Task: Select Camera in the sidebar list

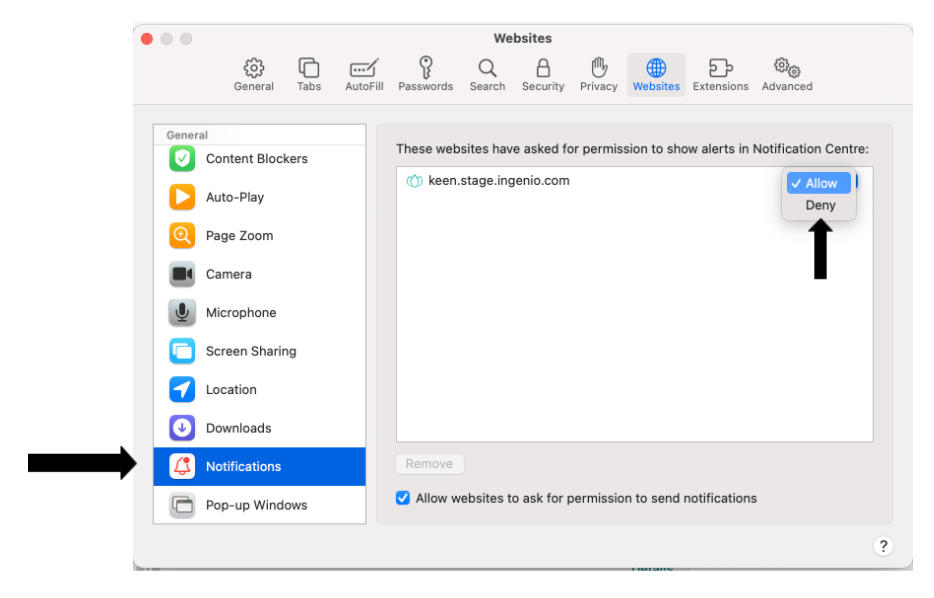Action: click(x=229, y=274)
